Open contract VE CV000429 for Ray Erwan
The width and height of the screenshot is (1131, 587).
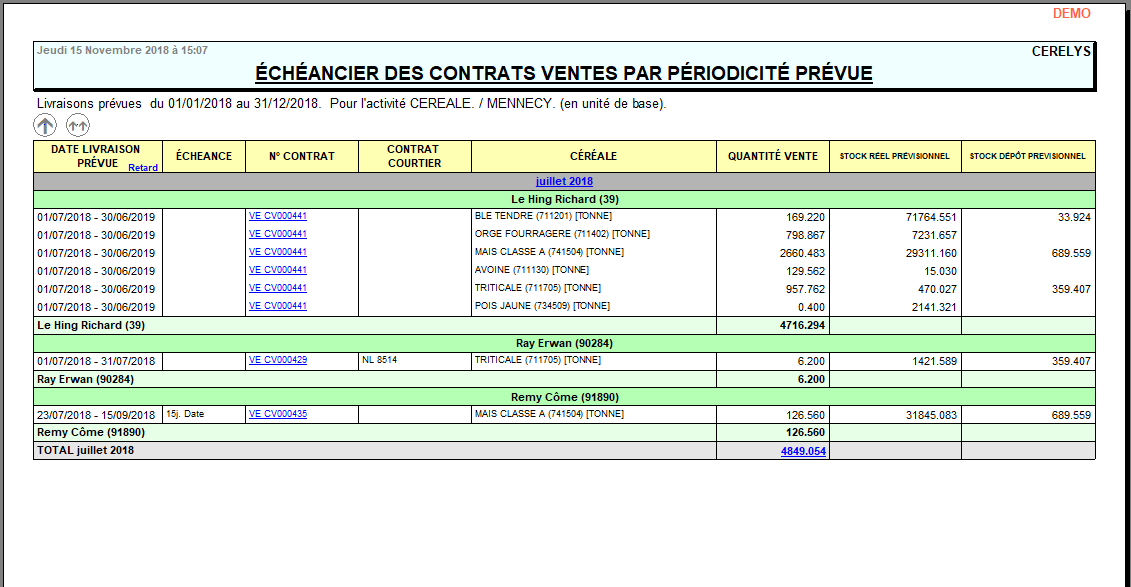click(275, 361)
